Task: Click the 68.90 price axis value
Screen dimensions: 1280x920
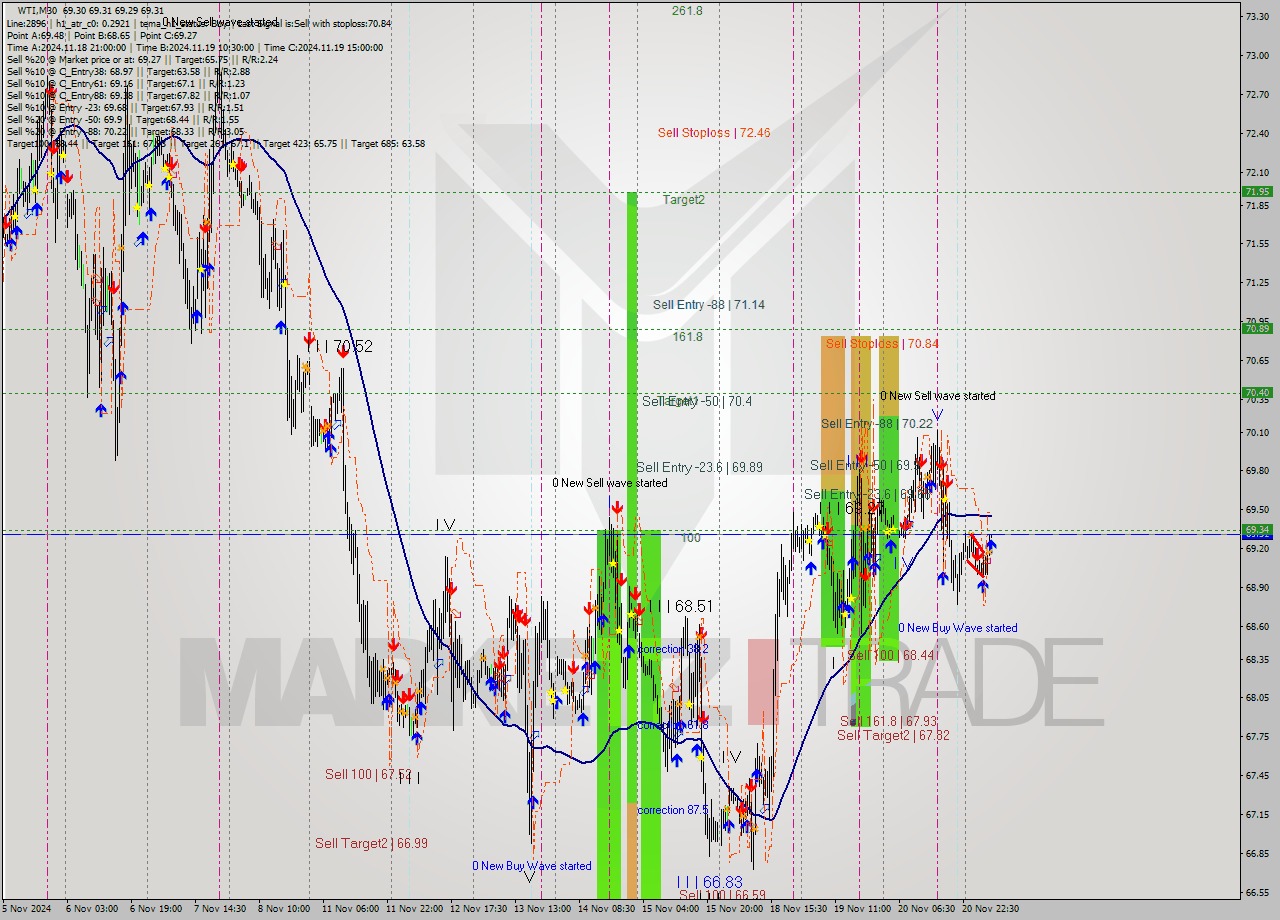Action: pos(1257,587)
